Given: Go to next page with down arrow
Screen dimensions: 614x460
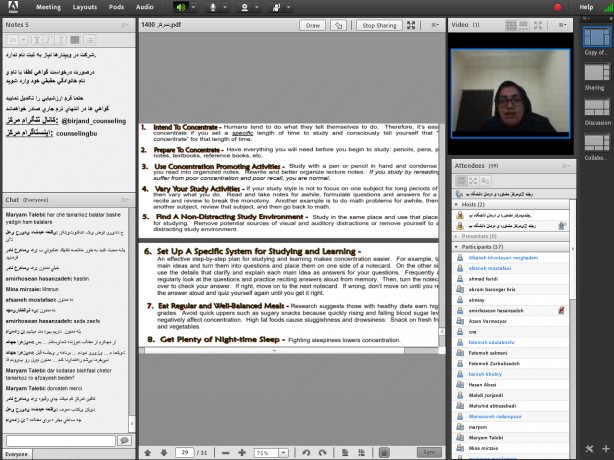Looking at the screenshot, I should pyautogui.click(x=164, y=453).
